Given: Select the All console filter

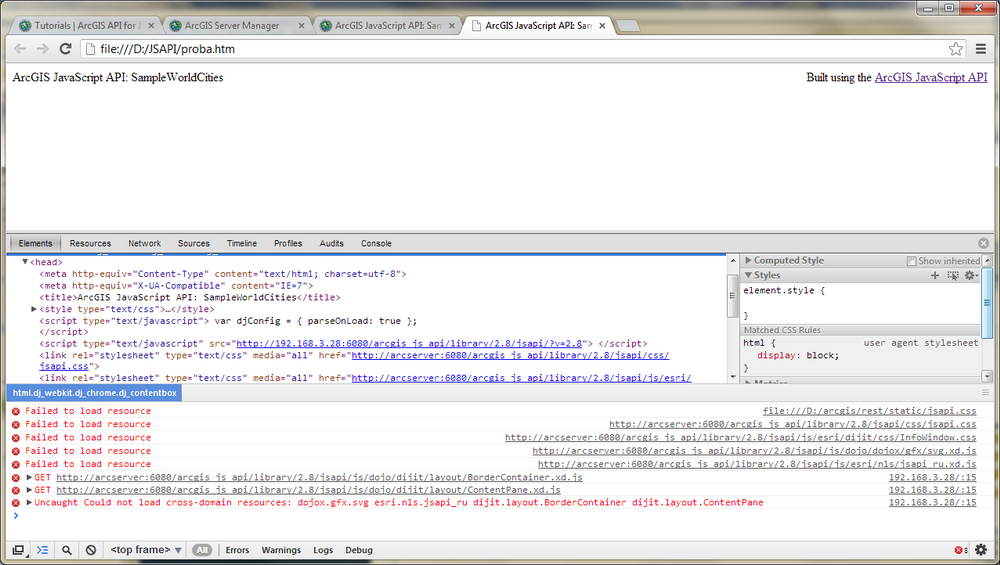Looking at the screenshot, I should pyautogui.click(x=202, y=550).
